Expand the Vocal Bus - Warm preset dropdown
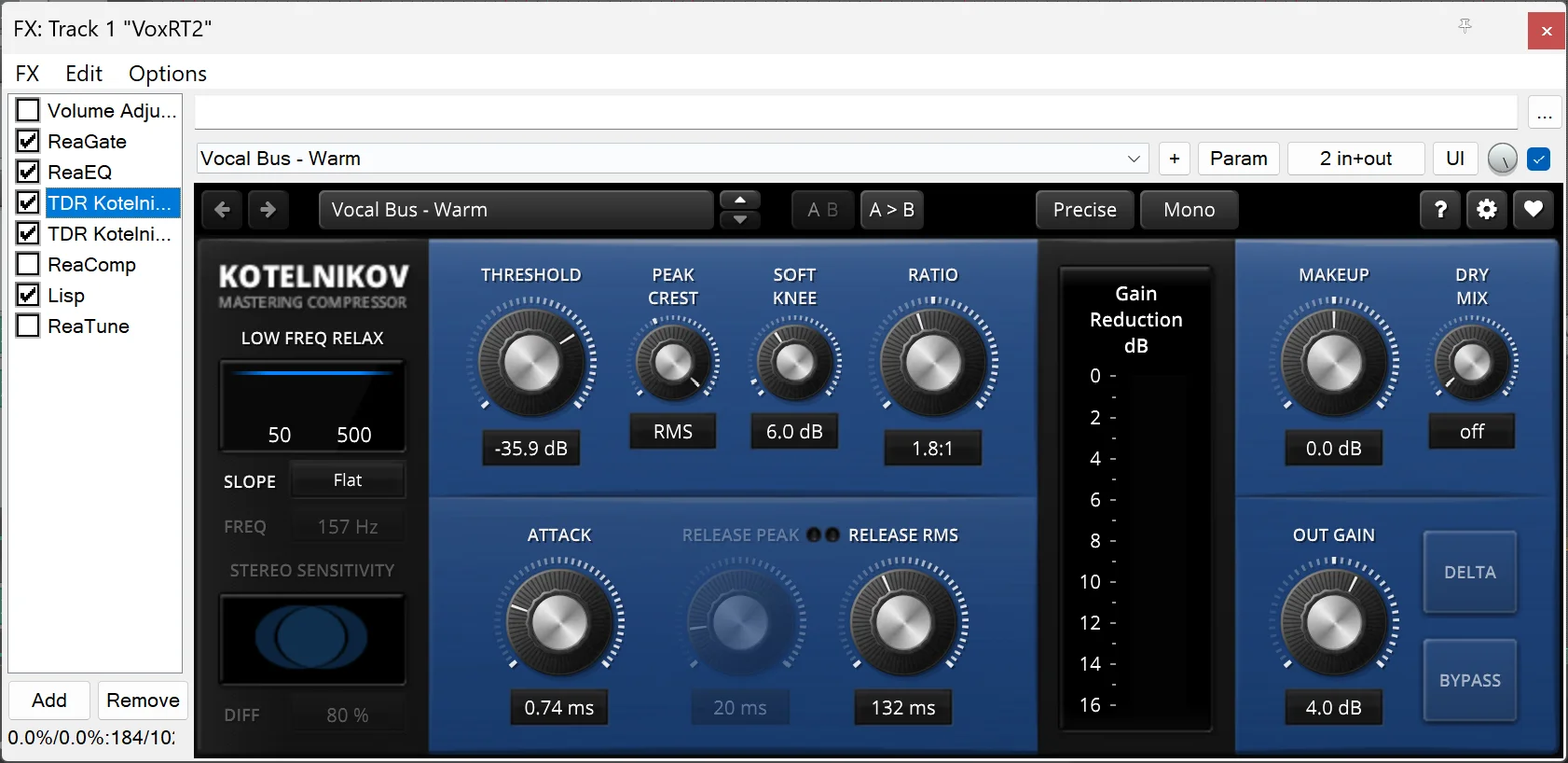1568x763 pixels. (x=1134, y=159)
